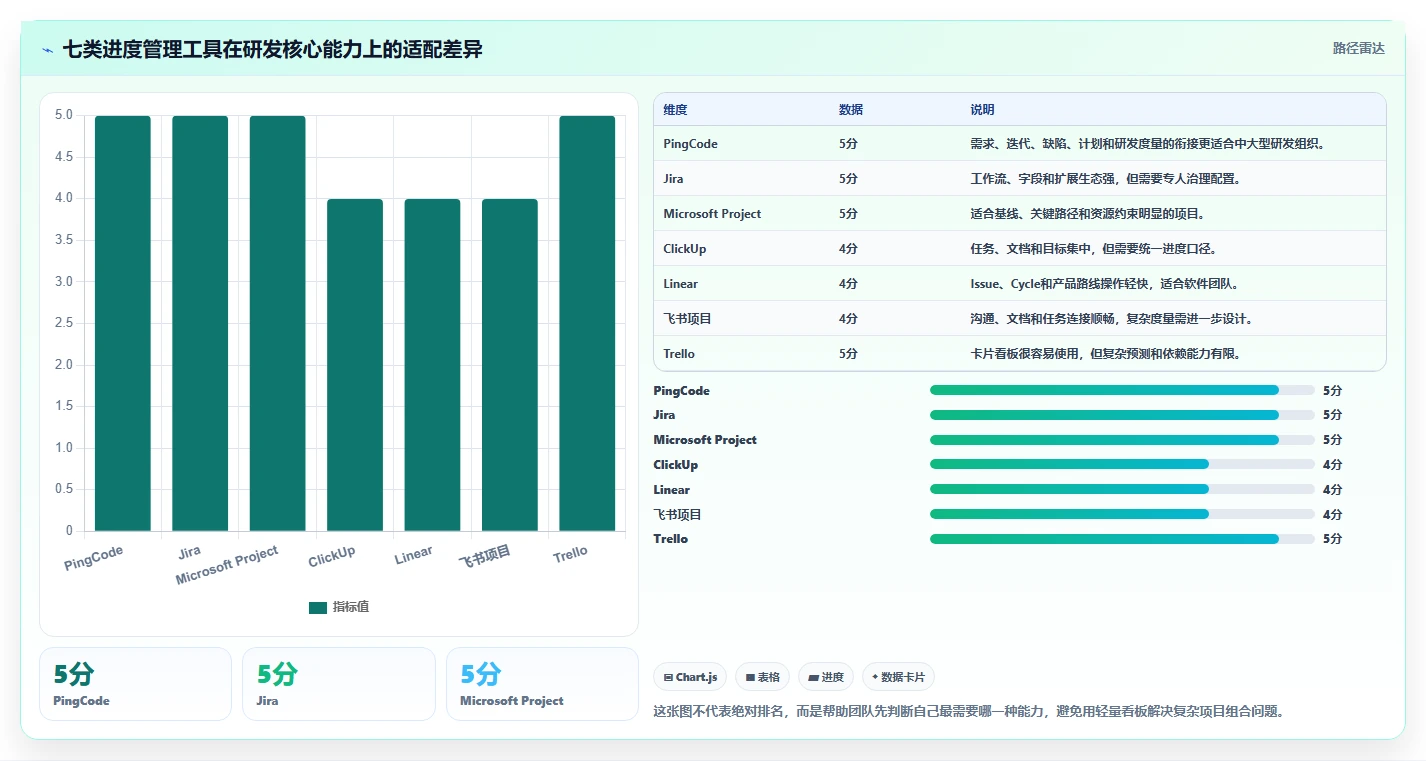Click the Linear progress bar
The height and width of the screenshot is (761, 1426).
point(1122,489)
